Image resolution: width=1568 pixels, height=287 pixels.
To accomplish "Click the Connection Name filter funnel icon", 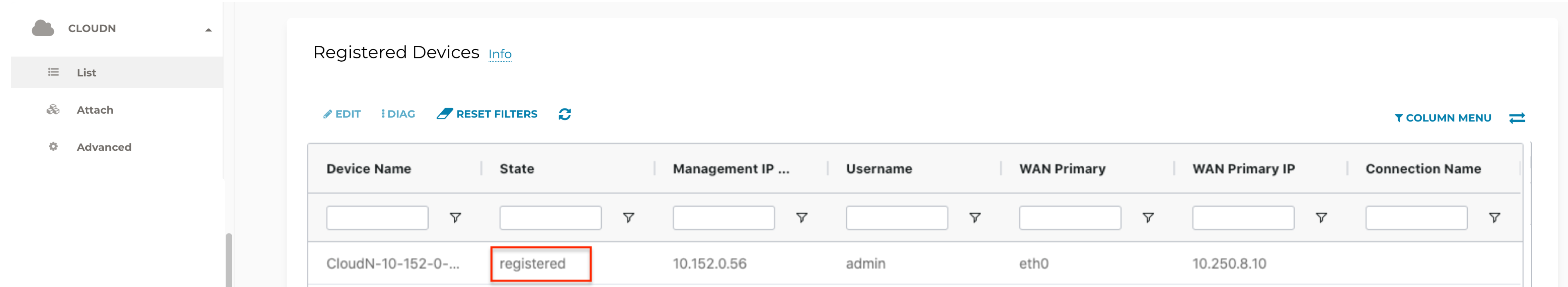I will (x=1494, y=218).
